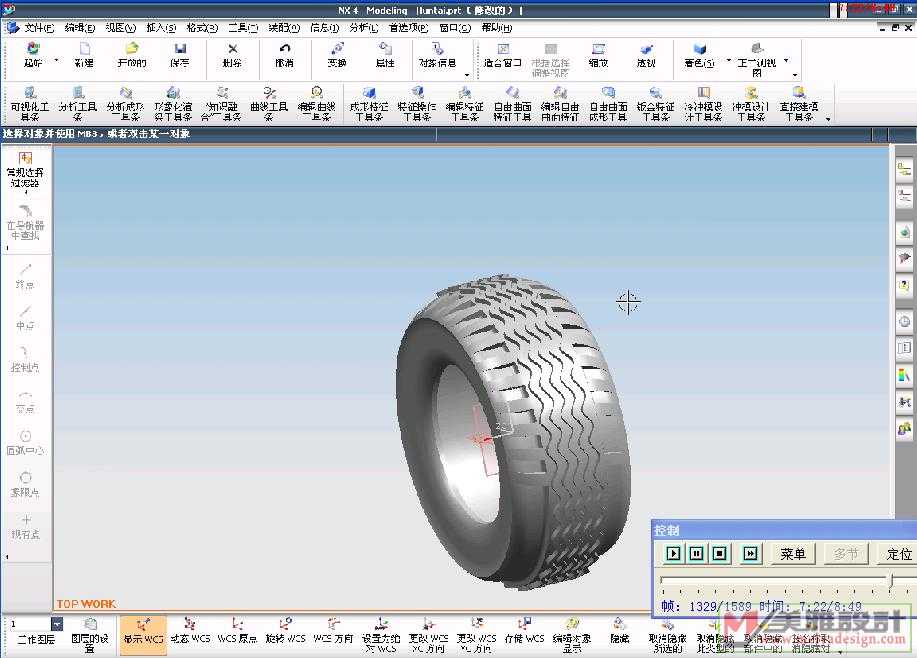Expand the 着色 rendering style dropdown arrow
917x658 pixels.
[x=728, y=60]
